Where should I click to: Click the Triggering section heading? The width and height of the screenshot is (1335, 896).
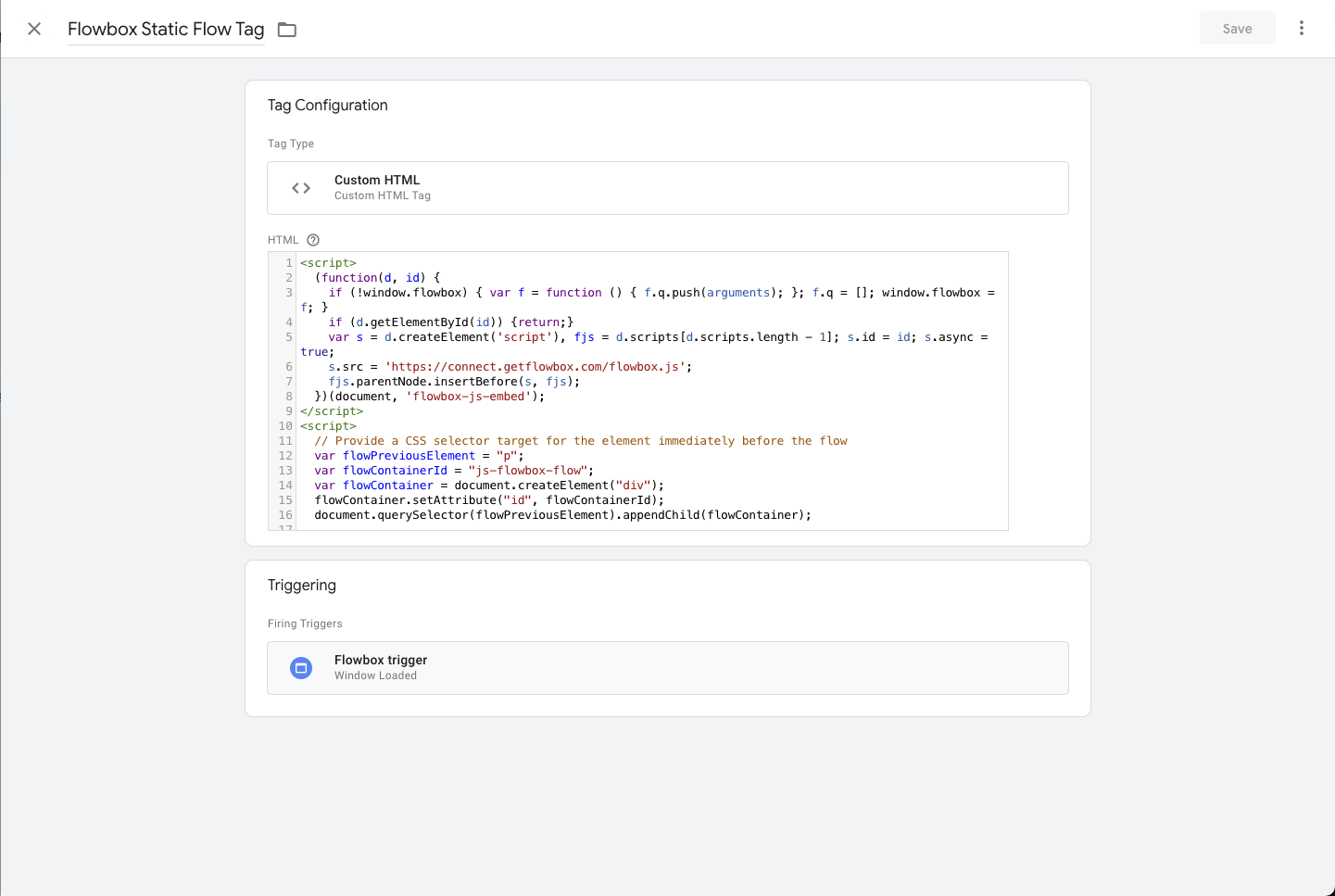coord(302,586)
